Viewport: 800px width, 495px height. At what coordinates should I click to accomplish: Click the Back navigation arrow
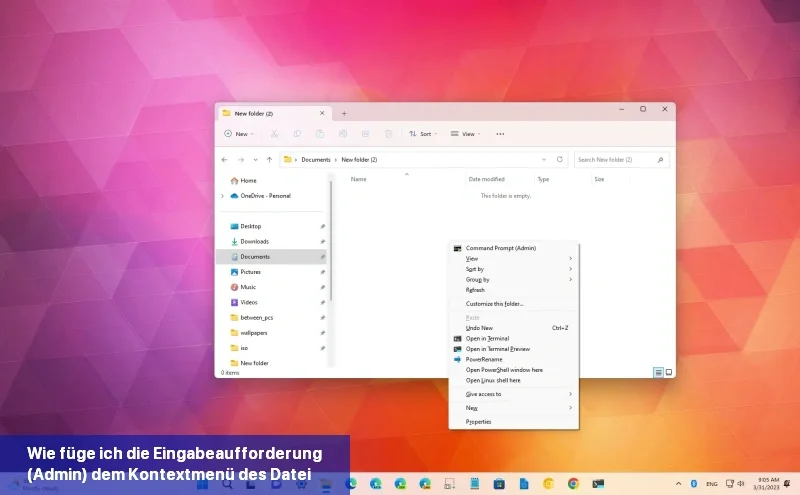(x=226, y=159)
